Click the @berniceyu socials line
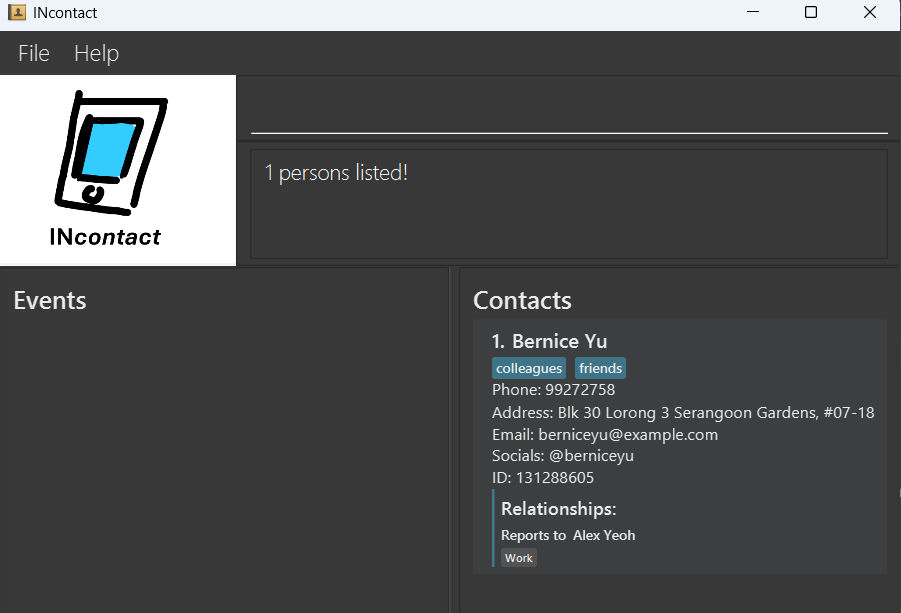 point(562,456)
